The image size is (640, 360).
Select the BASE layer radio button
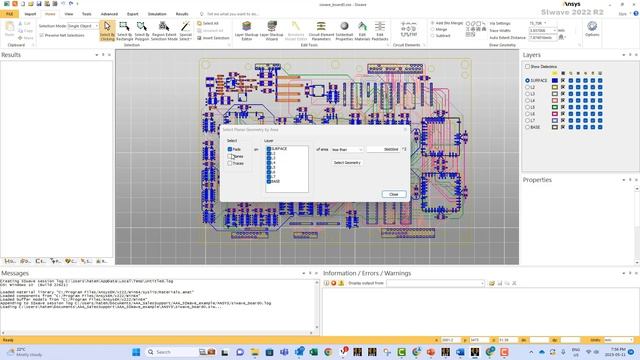coord(527,127)
